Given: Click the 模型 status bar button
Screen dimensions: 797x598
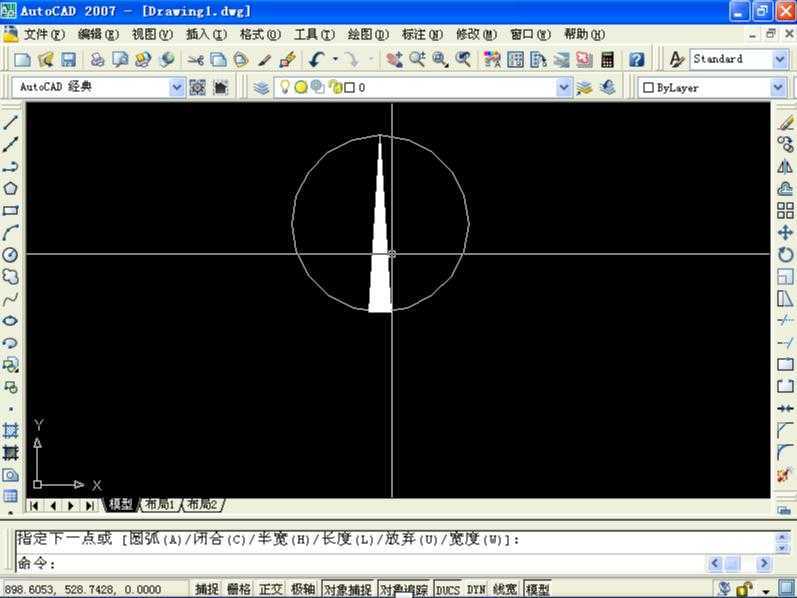Looking at the screenshot, I should coord(537,589).
